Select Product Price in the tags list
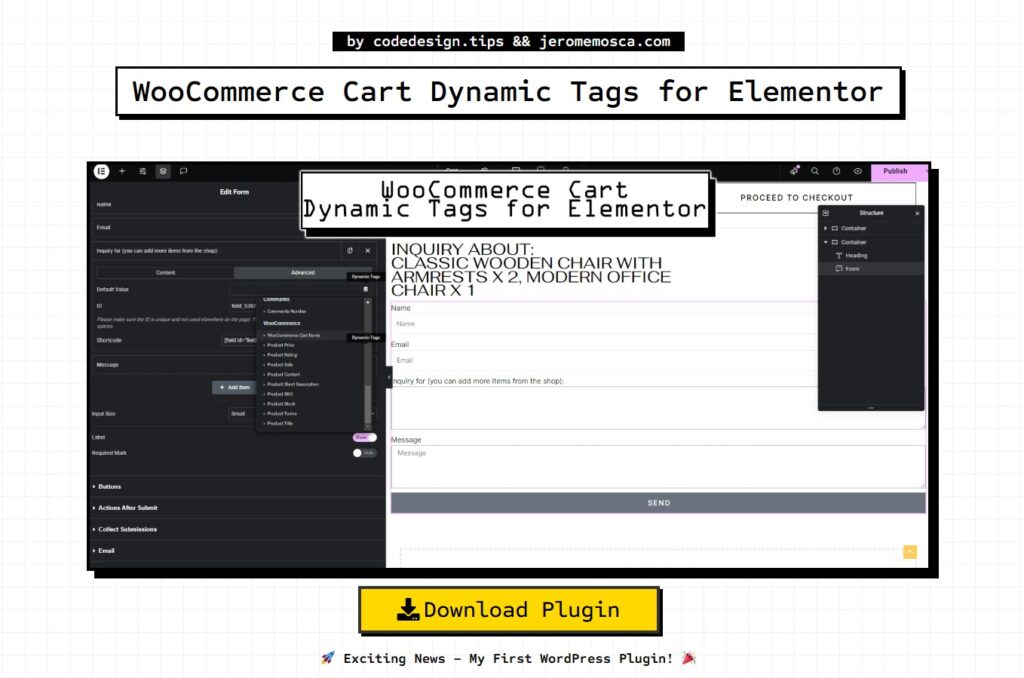Image resolution: width=1024 pixels, height=678 pixels. 281,346
